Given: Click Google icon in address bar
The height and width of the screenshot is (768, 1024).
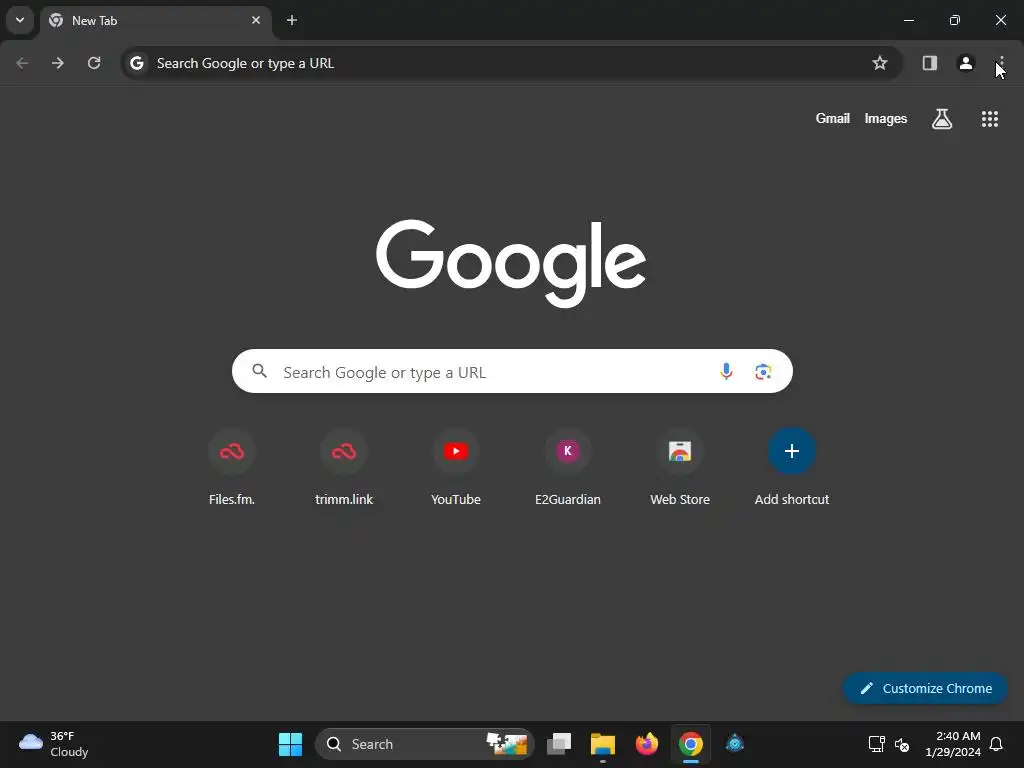Looking at the screenshot, I should click(136, 63).
